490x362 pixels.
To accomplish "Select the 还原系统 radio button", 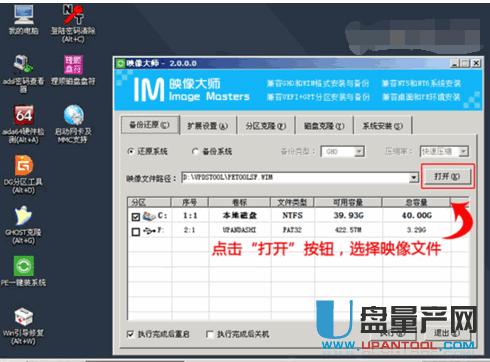I will point(130,152).
